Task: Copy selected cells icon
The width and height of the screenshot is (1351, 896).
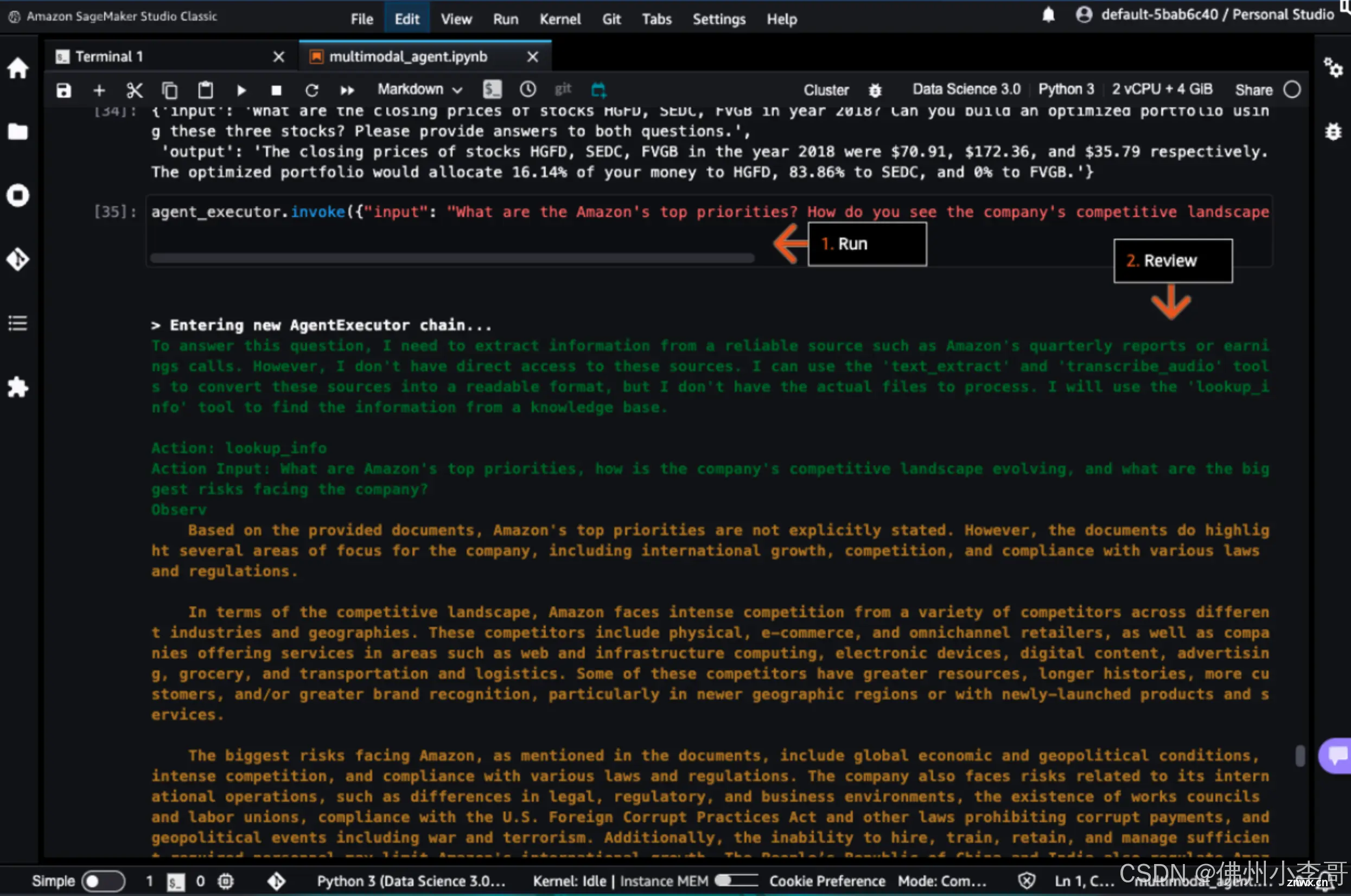Action: click(170, 89)
